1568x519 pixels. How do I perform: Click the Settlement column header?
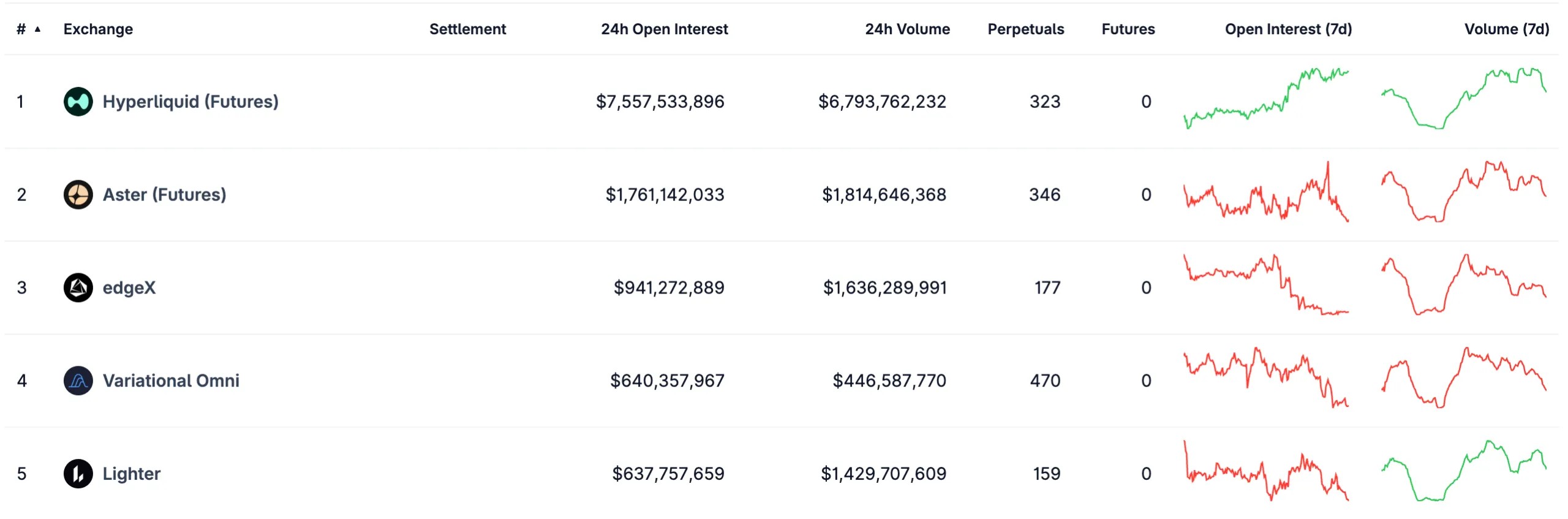pyautogui.click(x=467, y=29)
